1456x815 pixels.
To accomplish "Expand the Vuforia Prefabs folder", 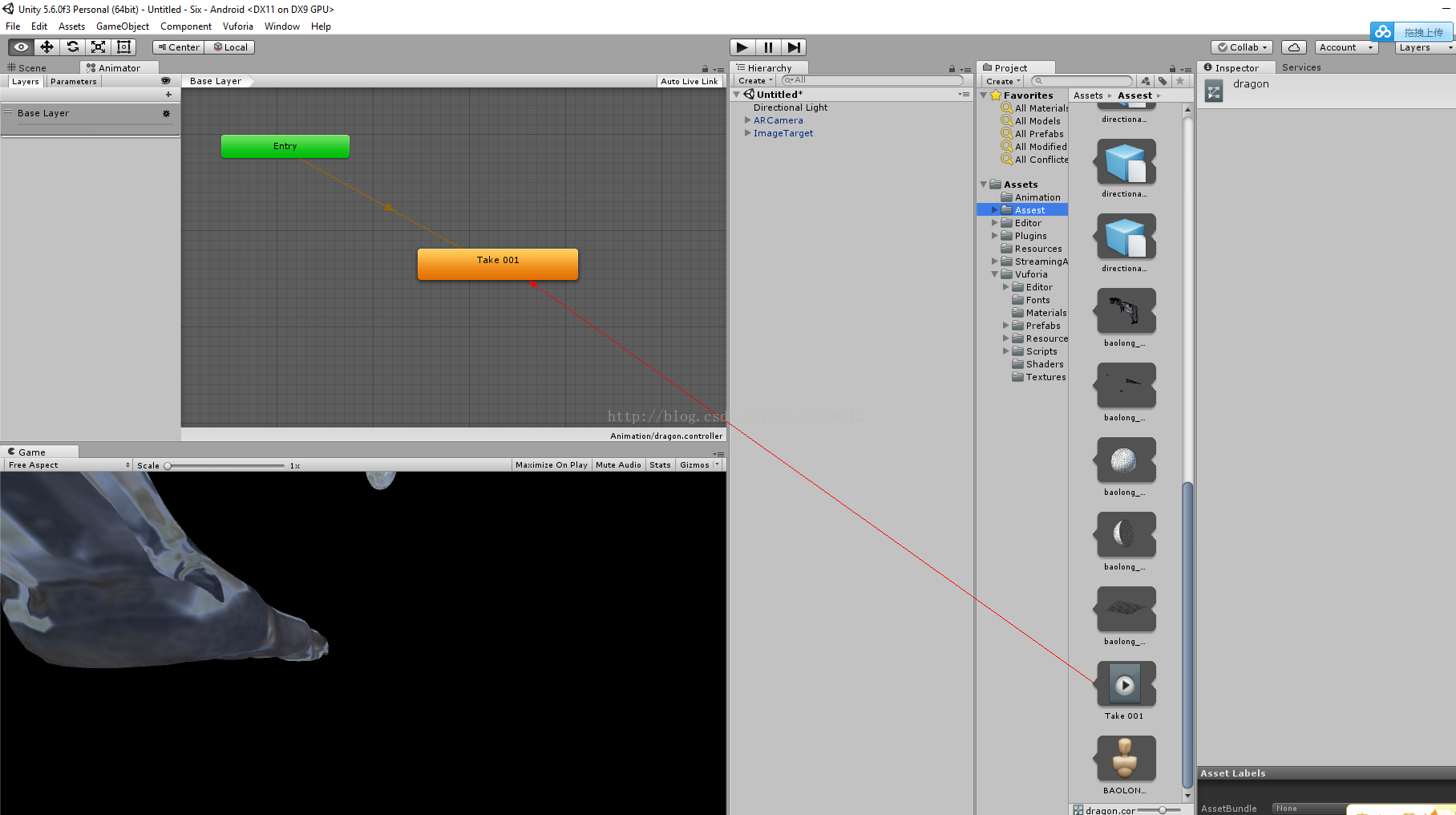I will [x=1006, y=326].
